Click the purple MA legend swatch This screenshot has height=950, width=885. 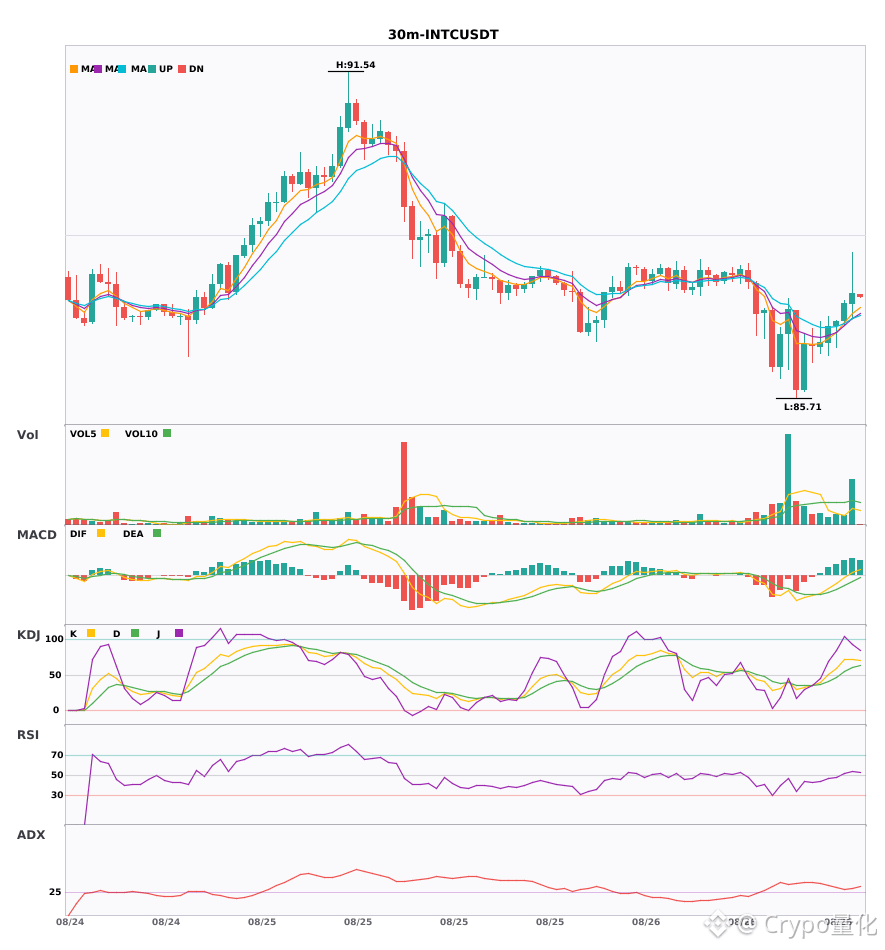[x=98, y=69]
